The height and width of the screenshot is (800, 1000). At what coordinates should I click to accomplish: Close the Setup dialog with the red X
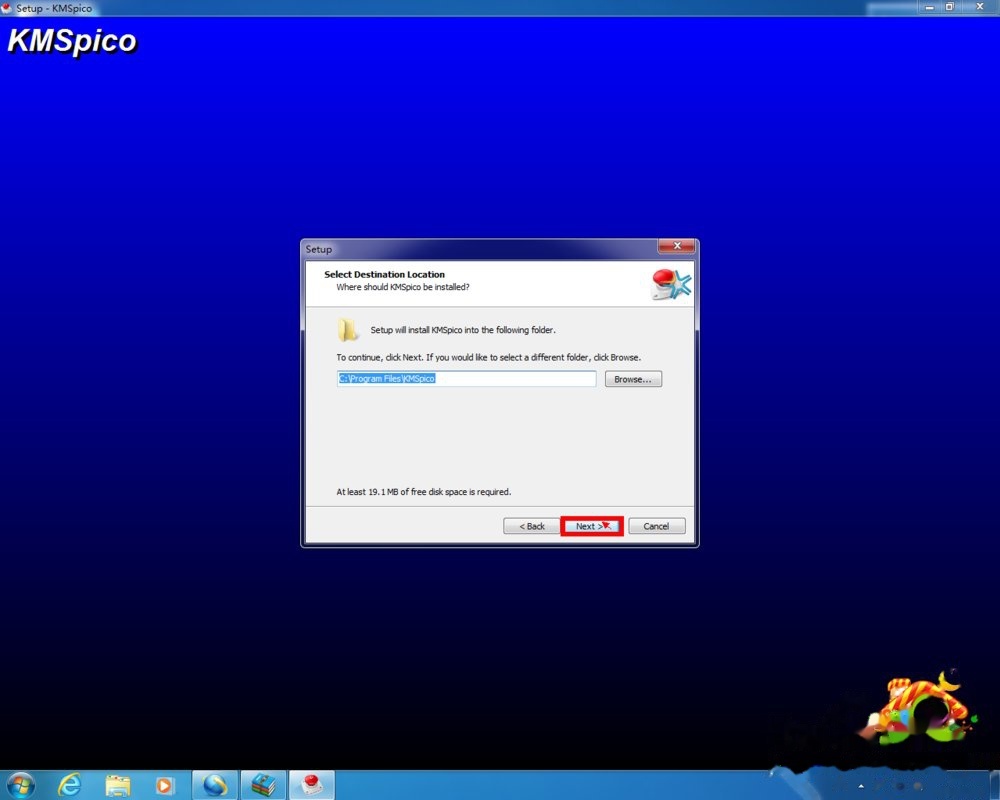[677, 246]
